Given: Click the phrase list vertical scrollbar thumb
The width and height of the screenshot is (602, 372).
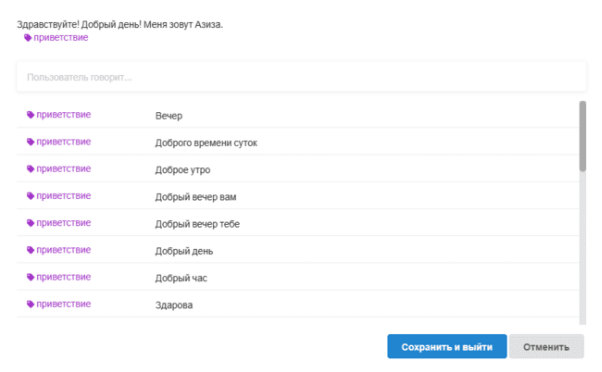Looking at the screenshot, I should click(583, 136).
